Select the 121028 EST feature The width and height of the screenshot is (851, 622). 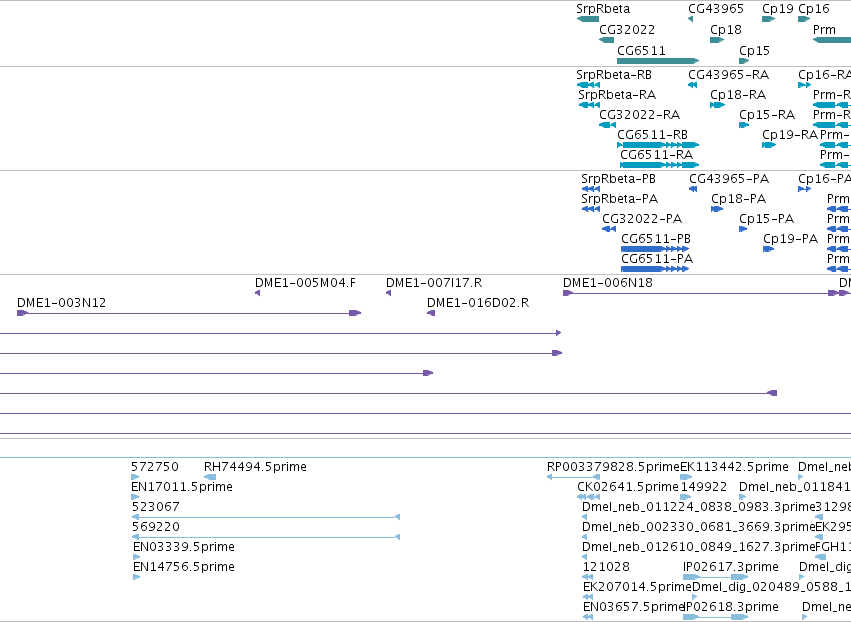(x=588, y=577)
